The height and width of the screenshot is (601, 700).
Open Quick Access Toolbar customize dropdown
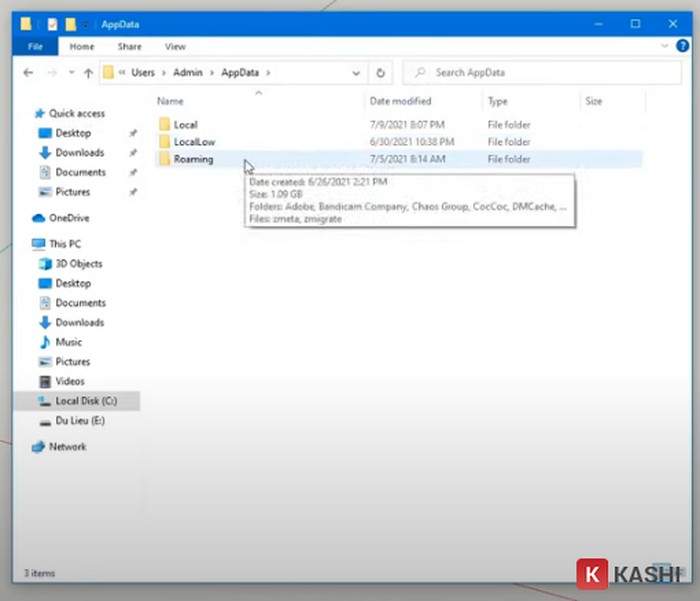pyautogui.click(x=85, y=25)
